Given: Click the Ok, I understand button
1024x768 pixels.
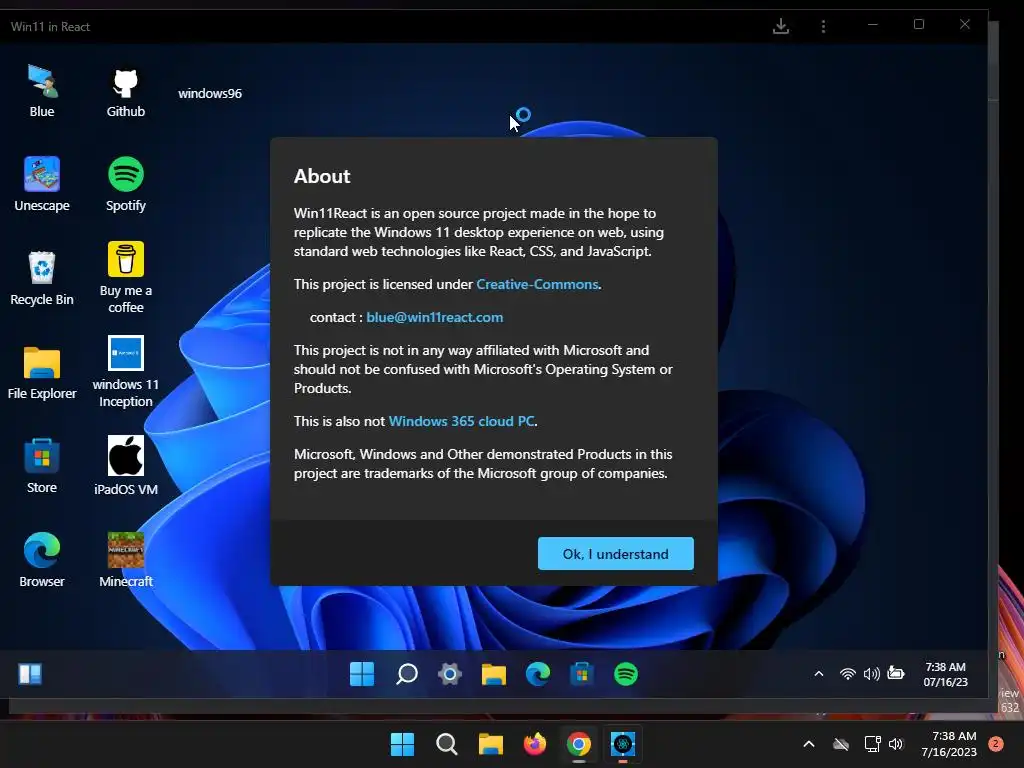Looking at the screenshot, I should [616, 554].
